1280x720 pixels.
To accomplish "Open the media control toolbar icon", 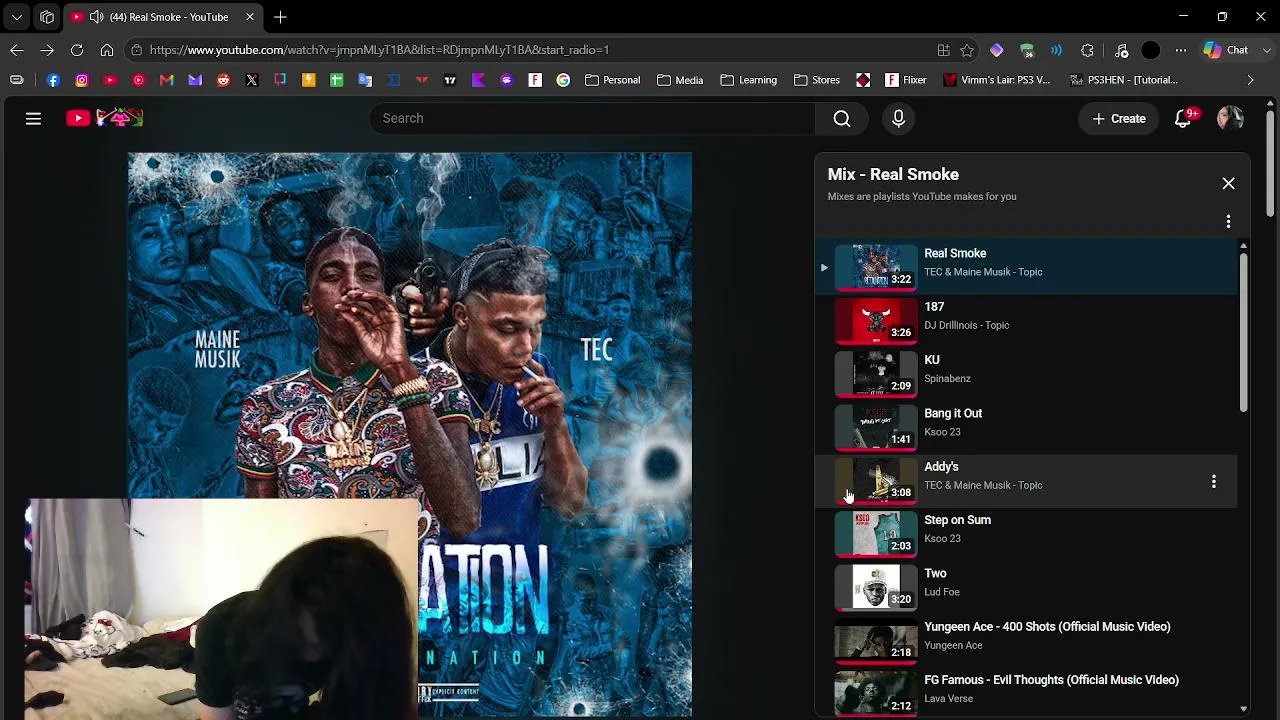I will [1121, 50].
